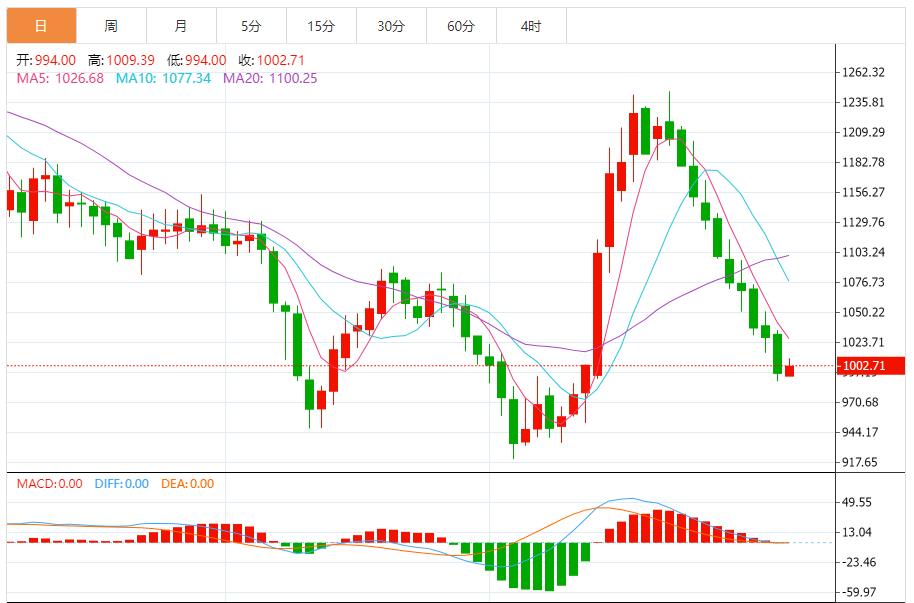This screenshot has height=603, width=914.
Task: Click the 1023.71 price axis label
Action: click(x=863, y=342)
